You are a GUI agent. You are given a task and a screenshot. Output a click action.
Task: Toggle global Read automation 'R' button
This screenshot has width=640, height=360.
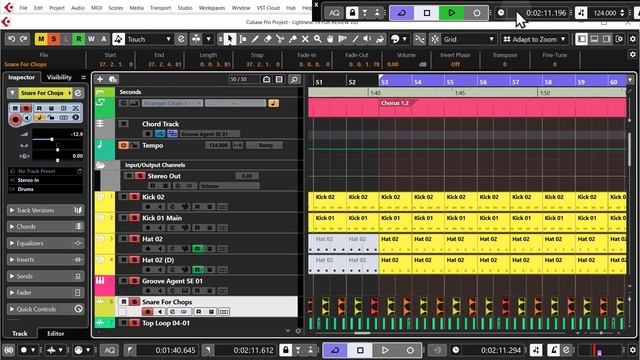pyautogui.click(x=78, y=39)
